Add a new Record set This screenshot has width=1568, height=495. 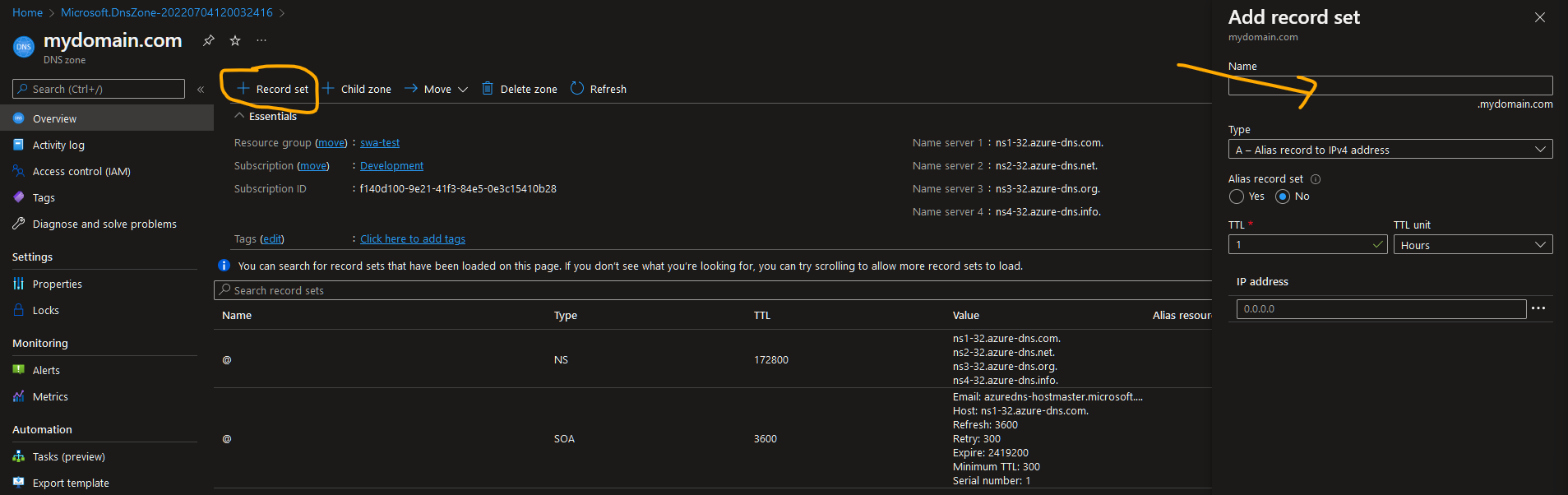pyautogui.click(x=273, y=89)
